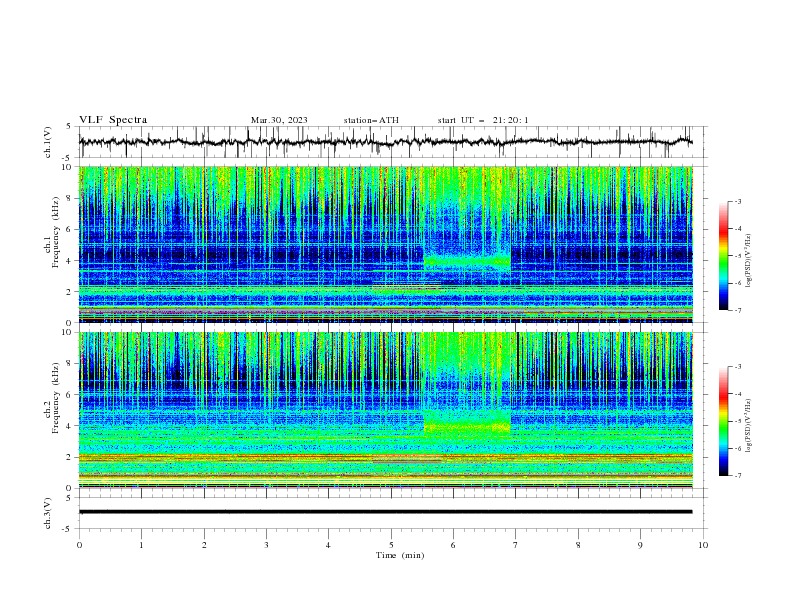Click the "8" kHz tick on ch.2 spectrogram
Viewport: 792px width, 612px height.
[71, 364]
